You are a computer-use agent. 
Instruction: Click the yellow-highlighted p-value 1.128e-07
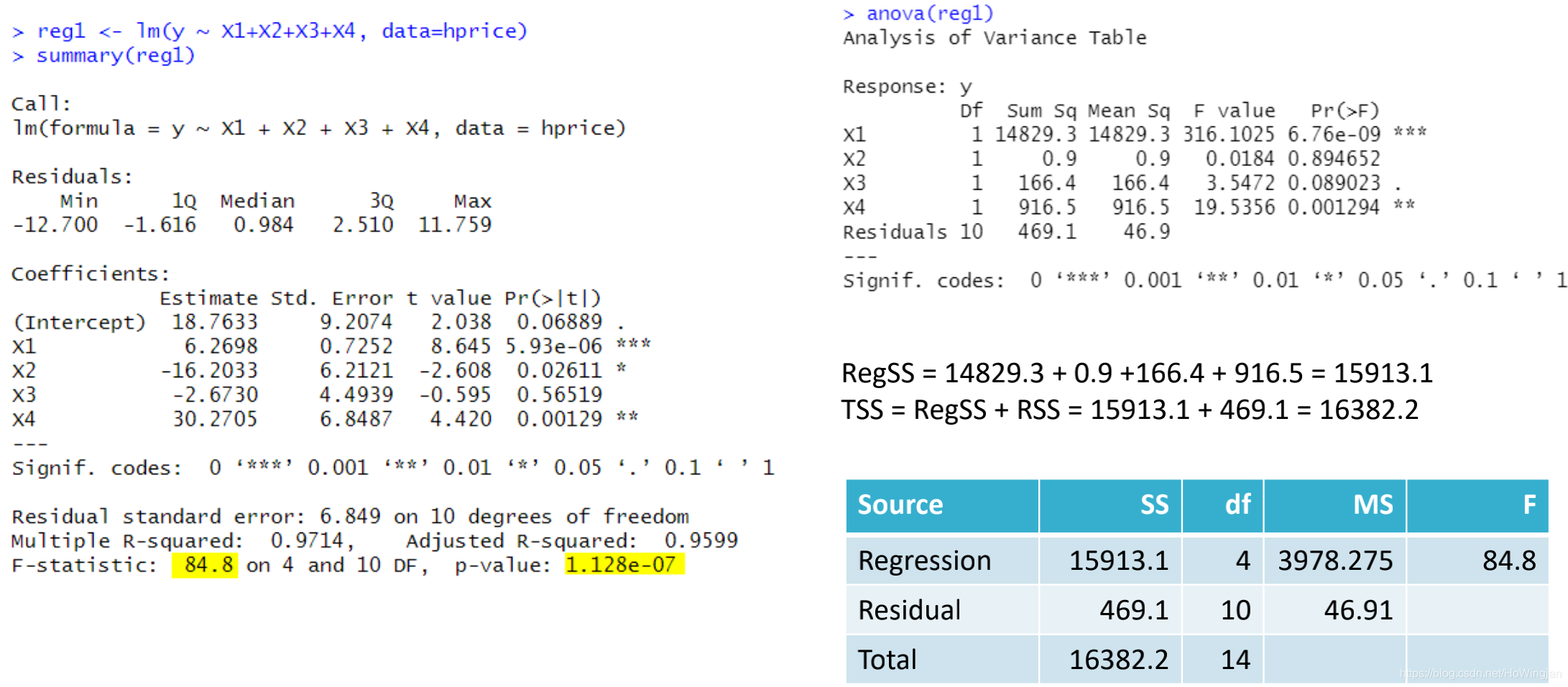pyautogui.click(x=624, y=565)
